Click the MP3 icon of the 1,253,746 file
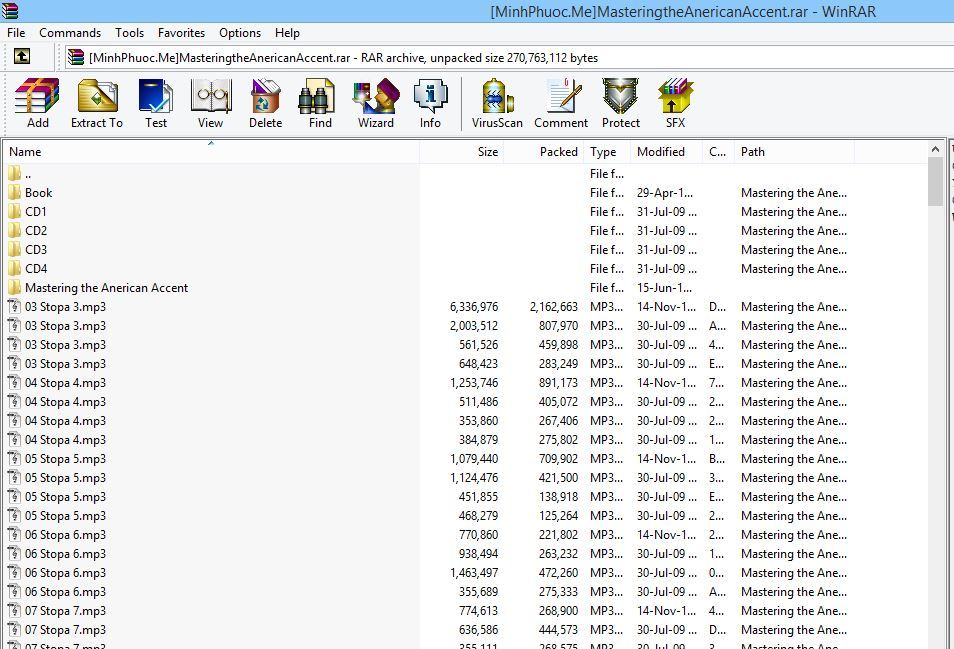 (x=15, y=383)
